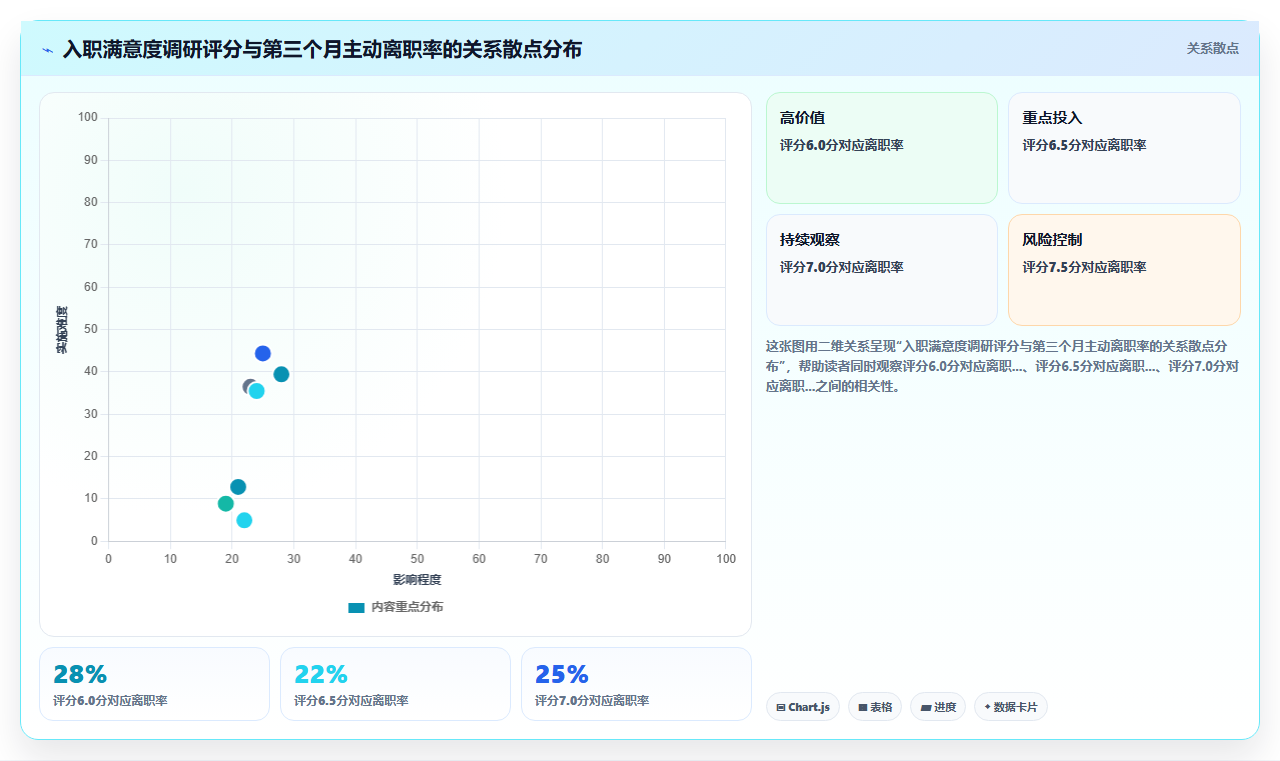
Task: Open the 风险控制 quadrant card
Action: (1124, 270)
